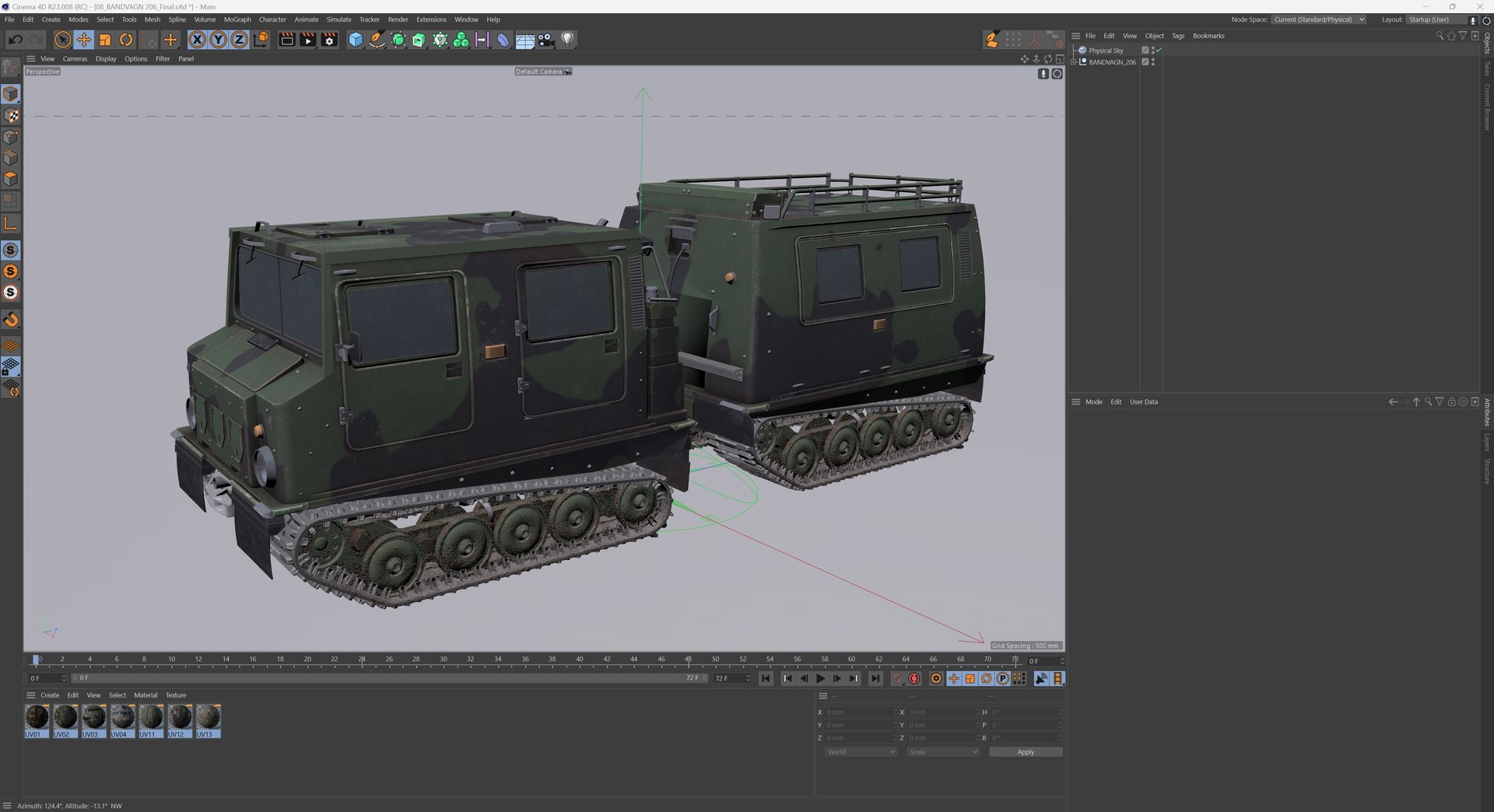Open the Material Manager hamburger menu
This screenshot has height=812, width=1494.
click(x=31, y=695)
